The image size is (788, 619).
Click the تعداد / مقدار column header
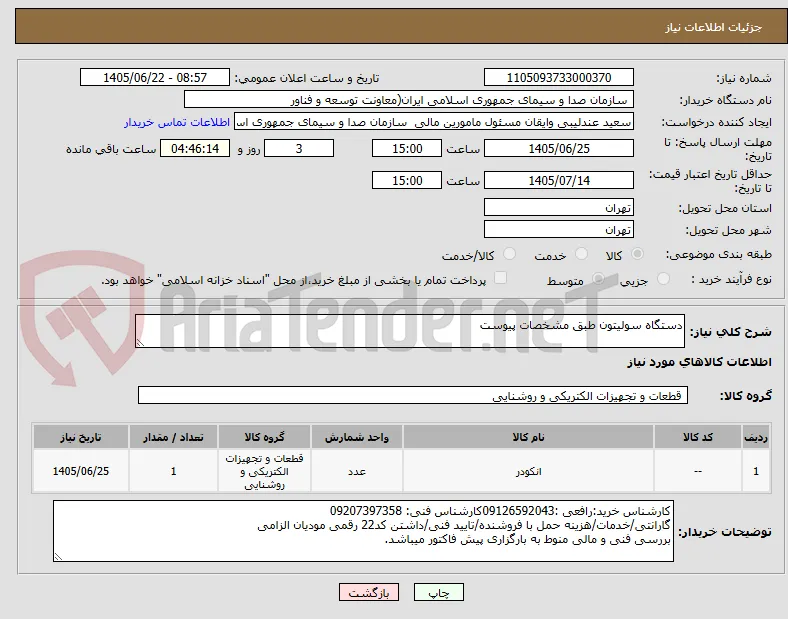[173, 437]
